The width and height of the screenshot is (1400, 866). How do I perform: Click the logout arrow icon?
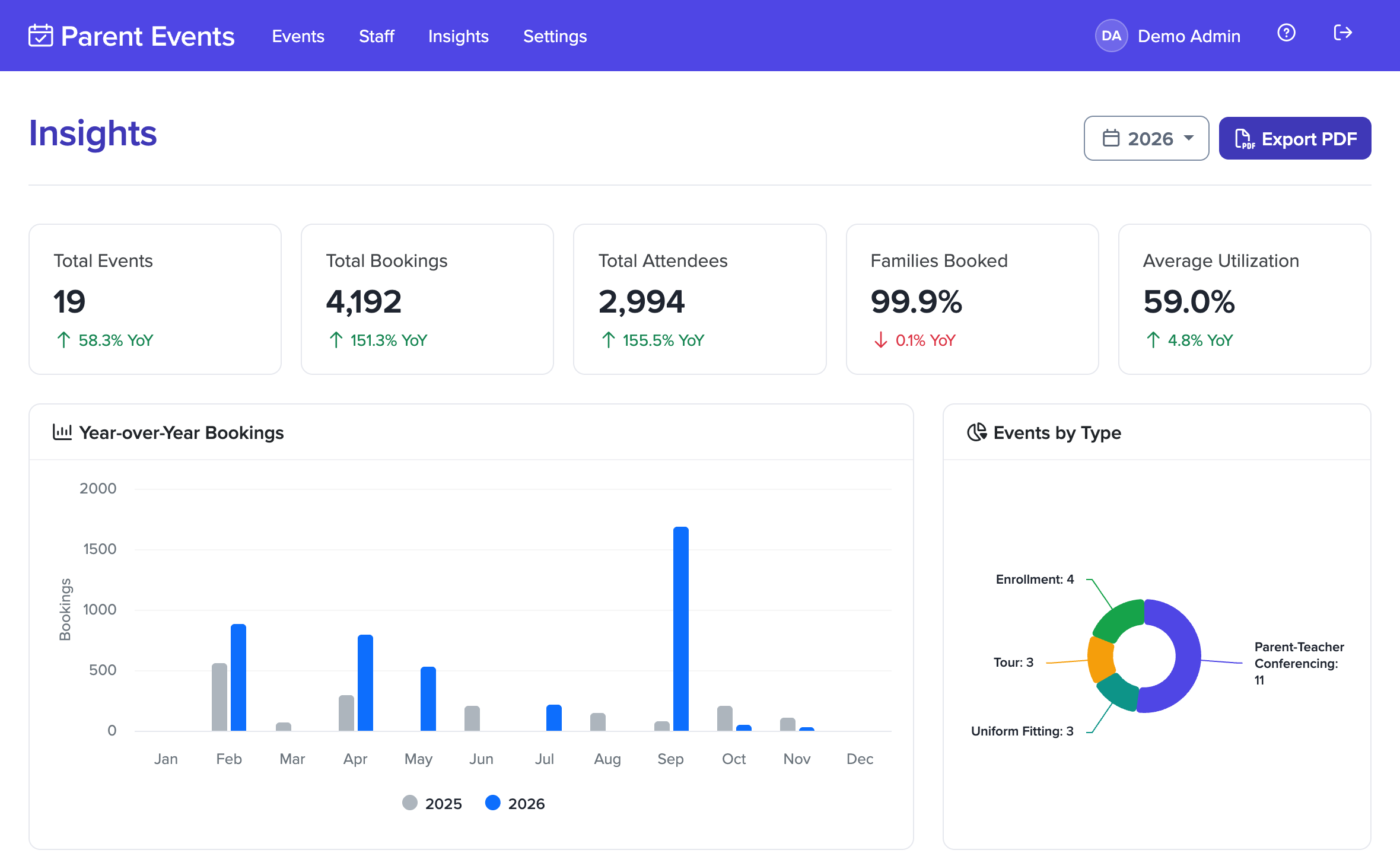pos(1342,33)
